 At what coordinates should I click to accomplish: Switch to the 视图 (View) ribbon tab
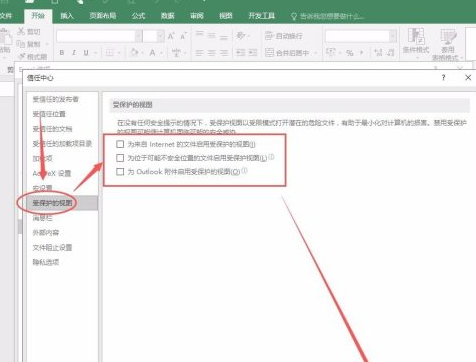point(226,15)
